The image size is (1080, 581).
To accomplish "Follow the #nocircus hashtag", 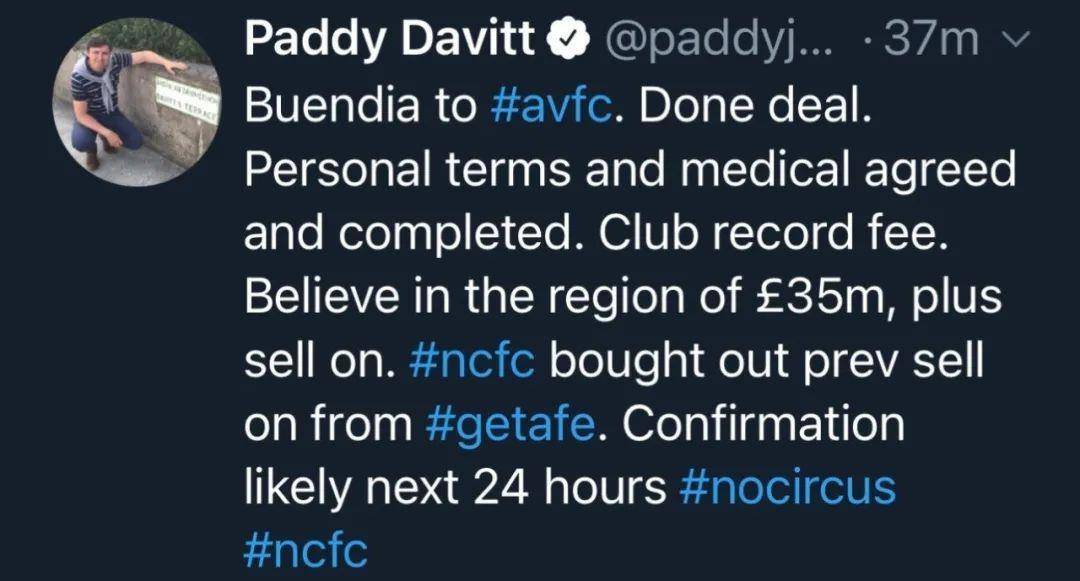I will (x=787, y=488).
